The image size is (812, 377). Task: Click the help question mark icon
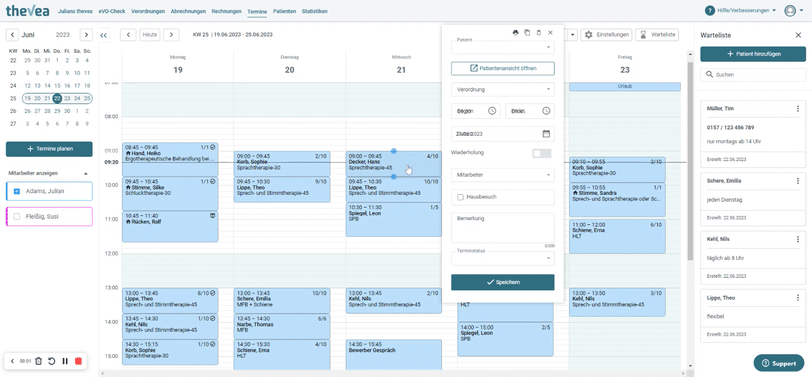pyautogui.click(x=709, y=10)
